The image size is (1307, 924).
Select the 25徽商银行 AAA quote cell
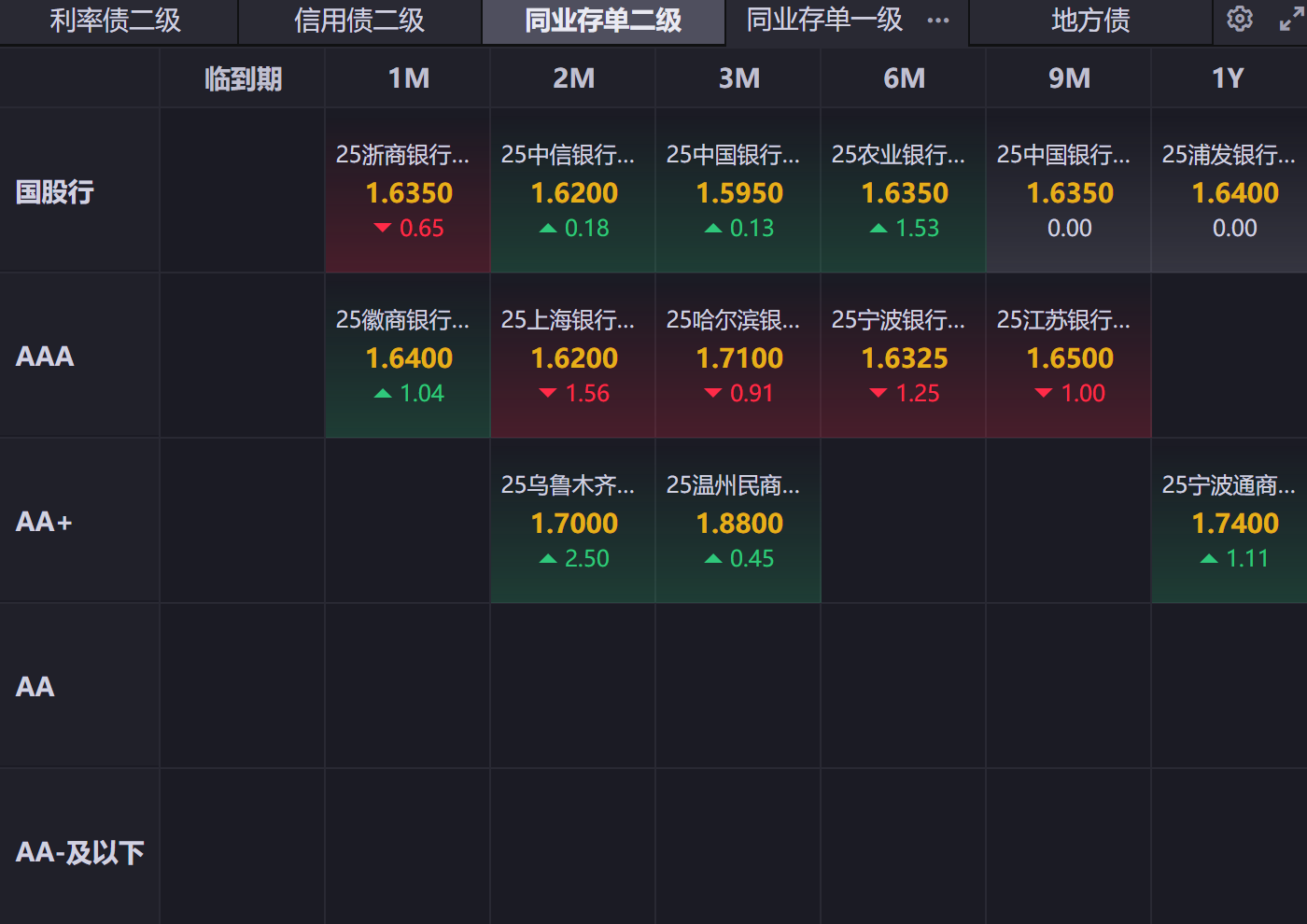coord(408,357)
